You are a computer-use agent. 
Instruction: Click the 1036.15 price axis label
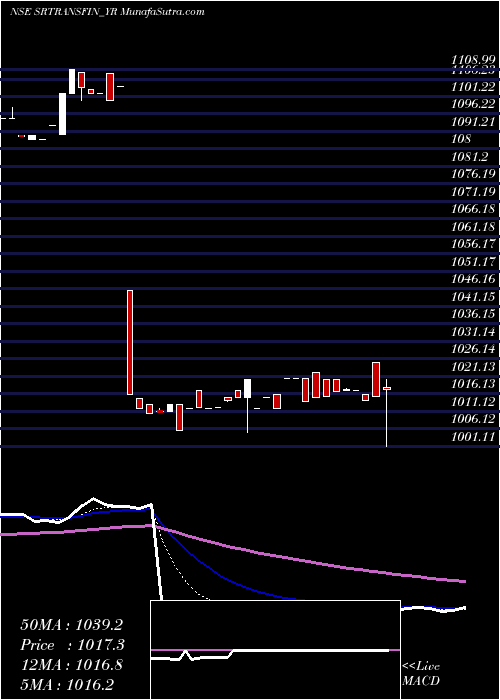point(472,314)
